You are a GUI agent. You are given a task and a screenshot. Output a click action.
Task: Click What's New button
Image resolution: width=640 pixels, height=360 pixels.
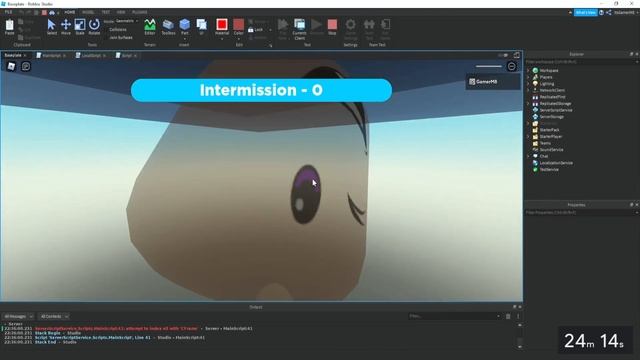[585, 13]
